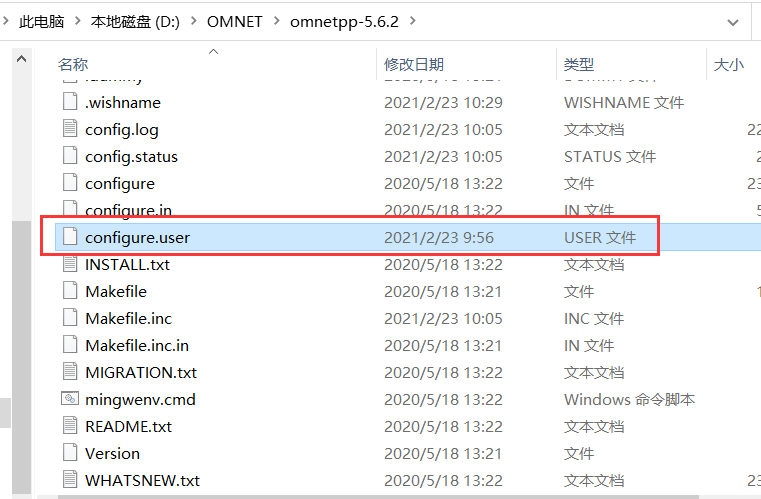761x499 pixels.
Task: Sort by 类型 column header
Action: [x=579, y=64]
